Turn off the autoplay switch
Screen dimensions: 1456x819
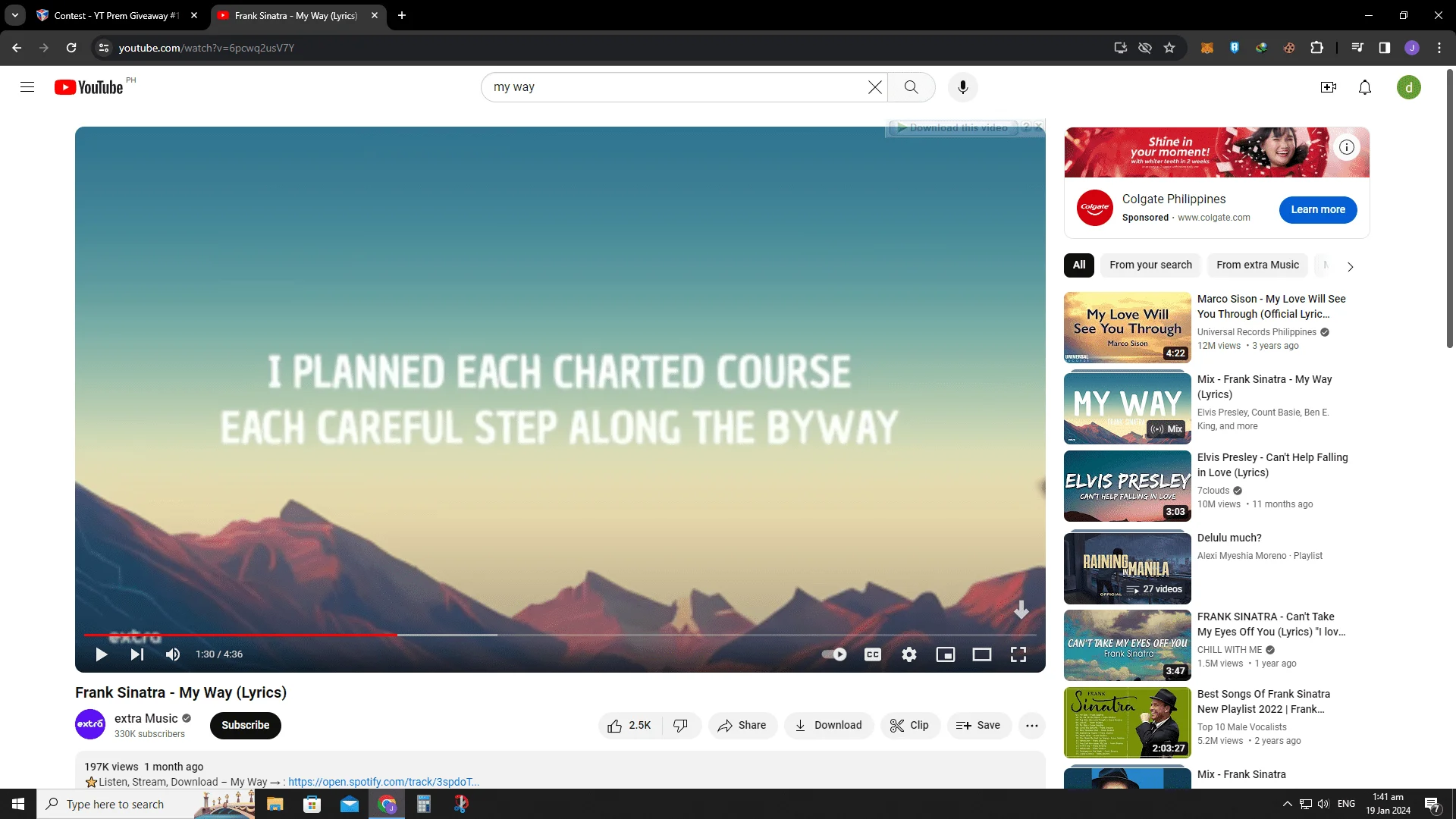pos(834,654)
